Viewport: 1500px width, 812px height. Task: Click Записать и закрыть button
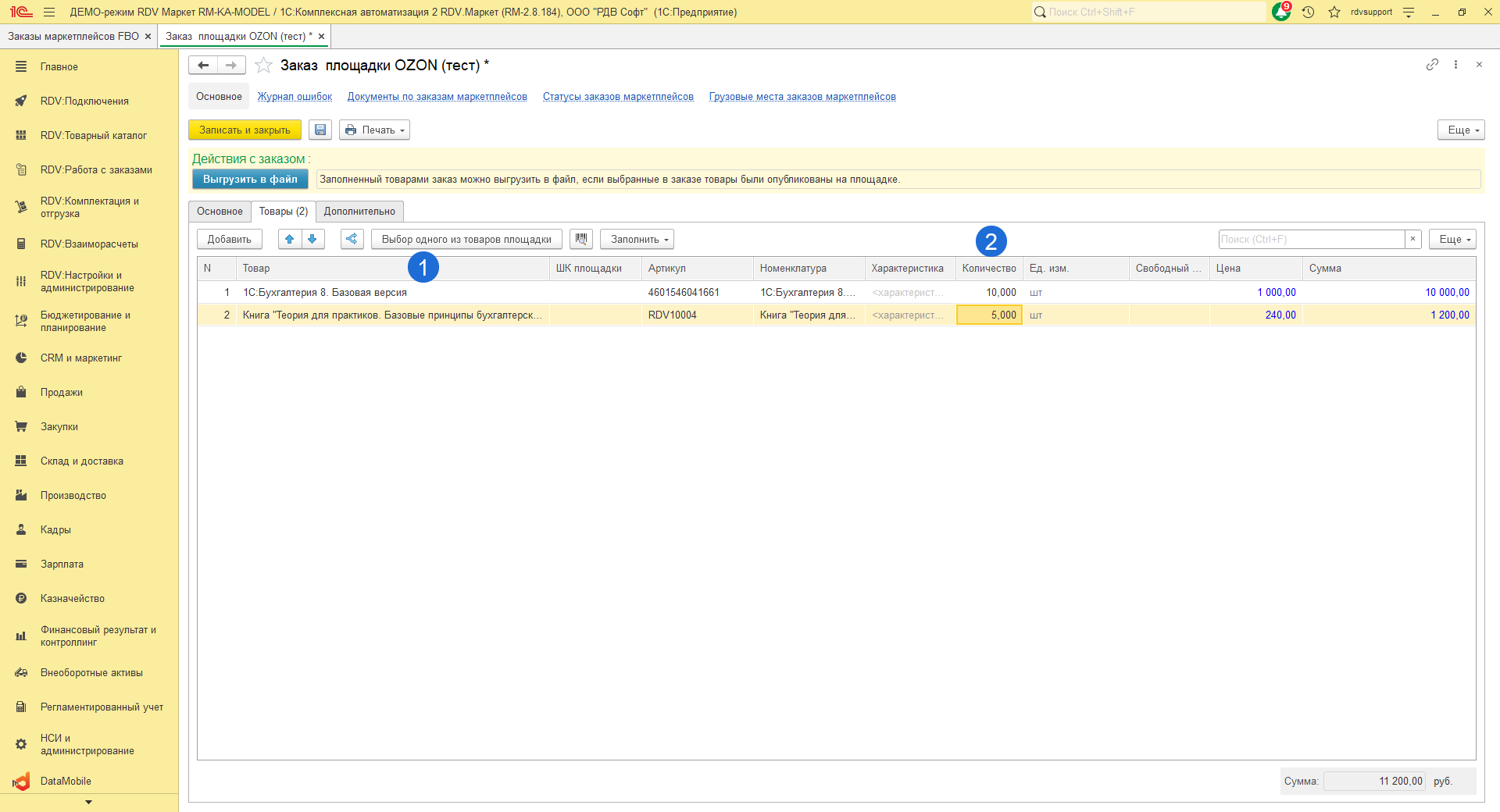point(245,130)
